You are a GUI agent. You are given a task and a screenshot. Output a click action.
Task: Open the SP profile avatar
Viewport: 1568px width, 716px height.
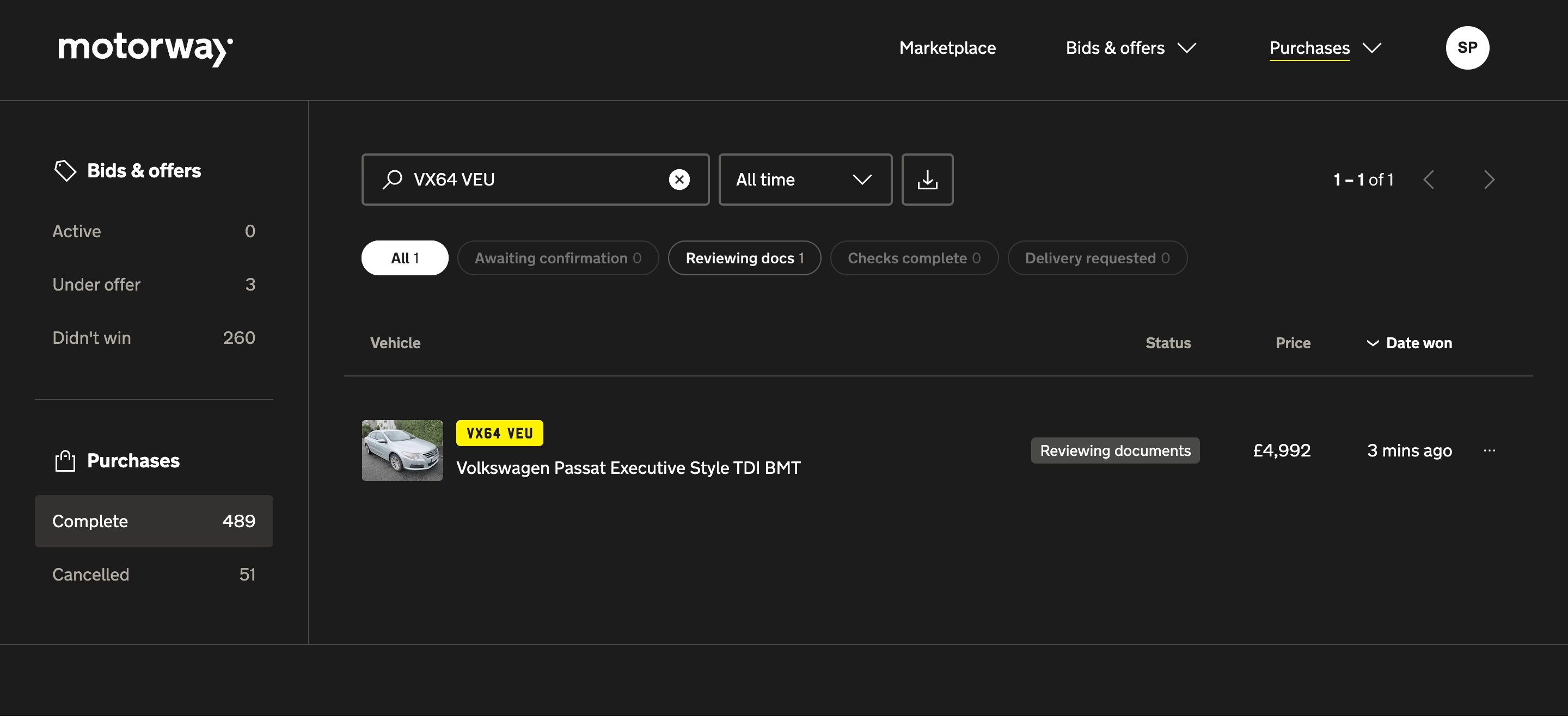[x=1466, y=48]
